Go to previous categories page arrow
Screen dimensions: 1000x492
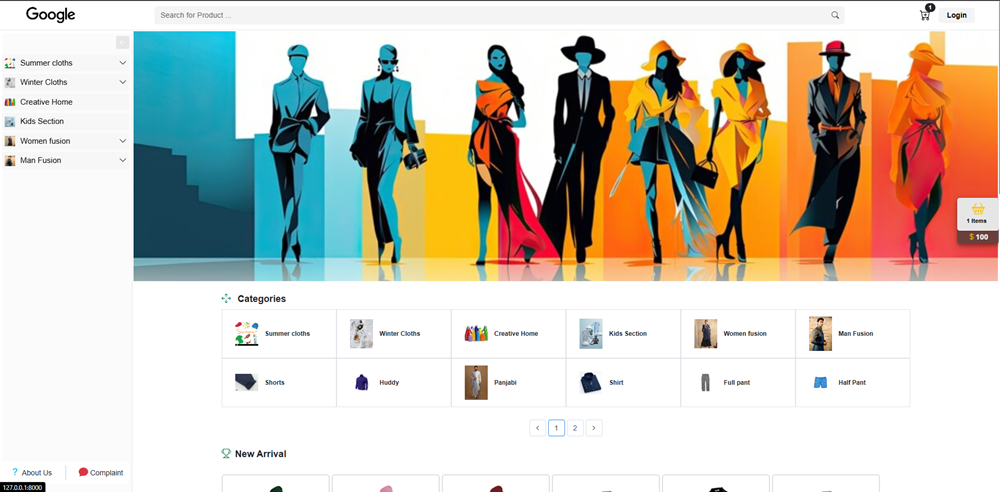[x=538, y=428]
